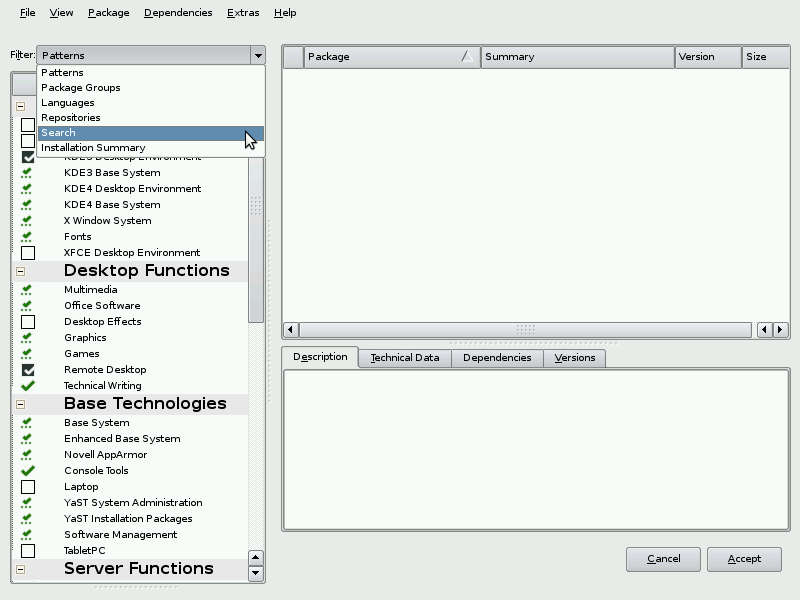Sort by the Version column header
Image resolution: width=800 pixels, height=600 pixels.
pyautogui.click(x=708, y=57)
